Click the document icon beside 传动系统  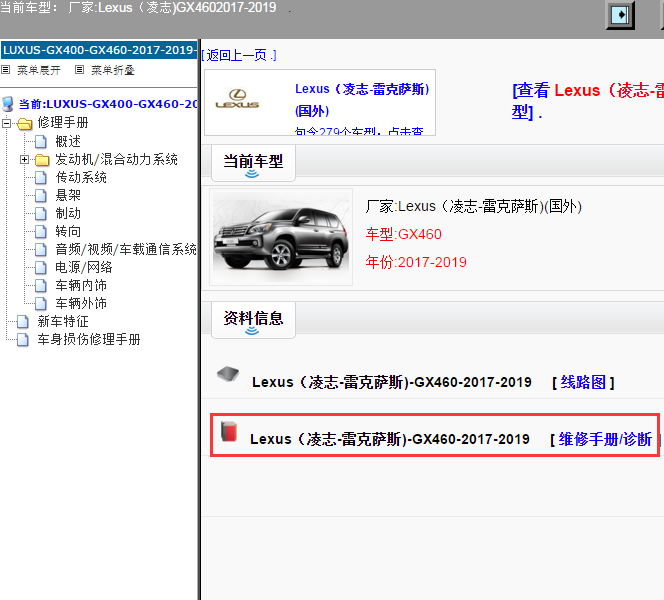pyautogui.click(x=41, y=177)
